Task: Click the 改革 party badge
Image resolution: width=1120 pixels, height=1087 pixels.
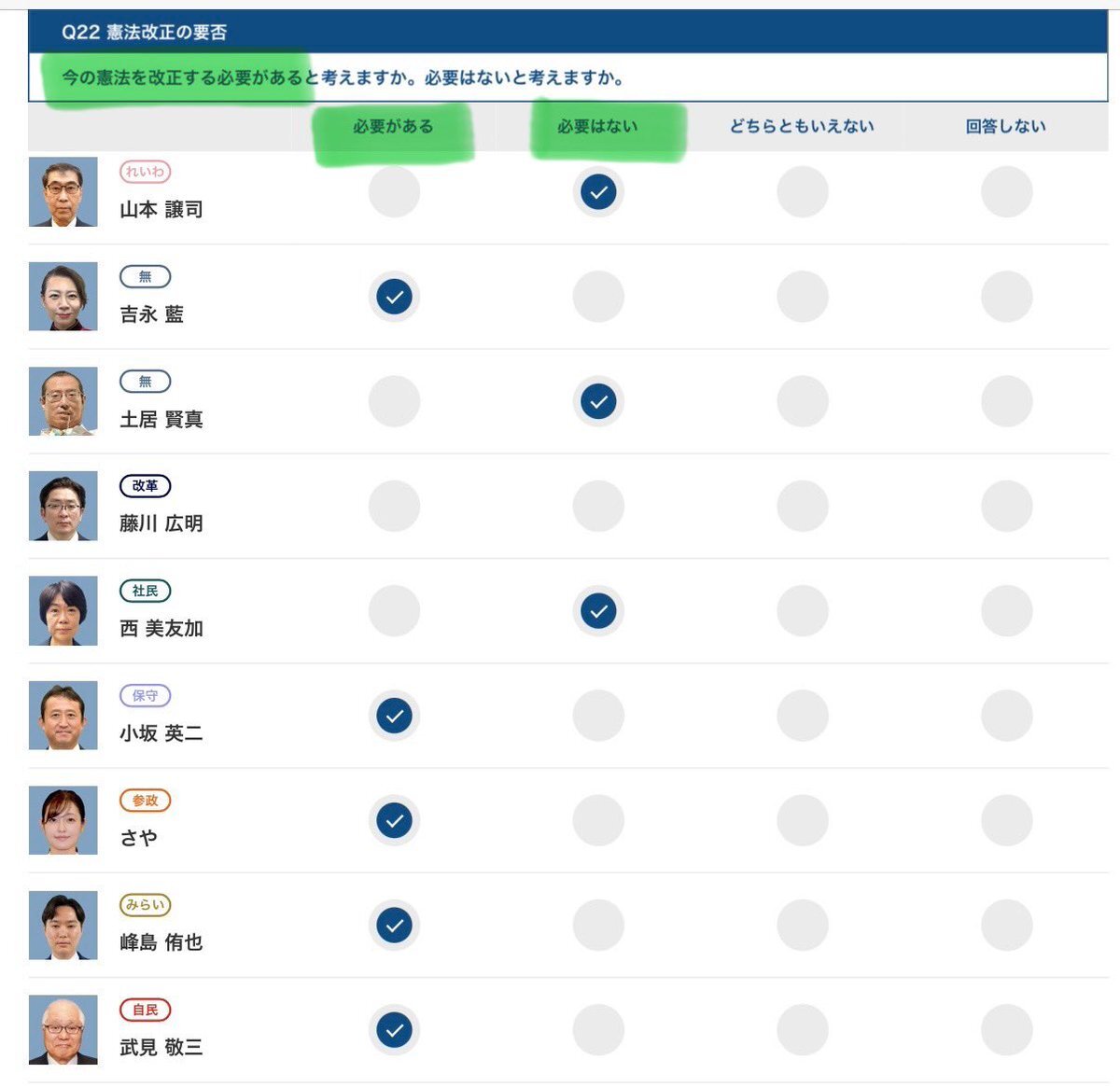Action: [145, 486]
